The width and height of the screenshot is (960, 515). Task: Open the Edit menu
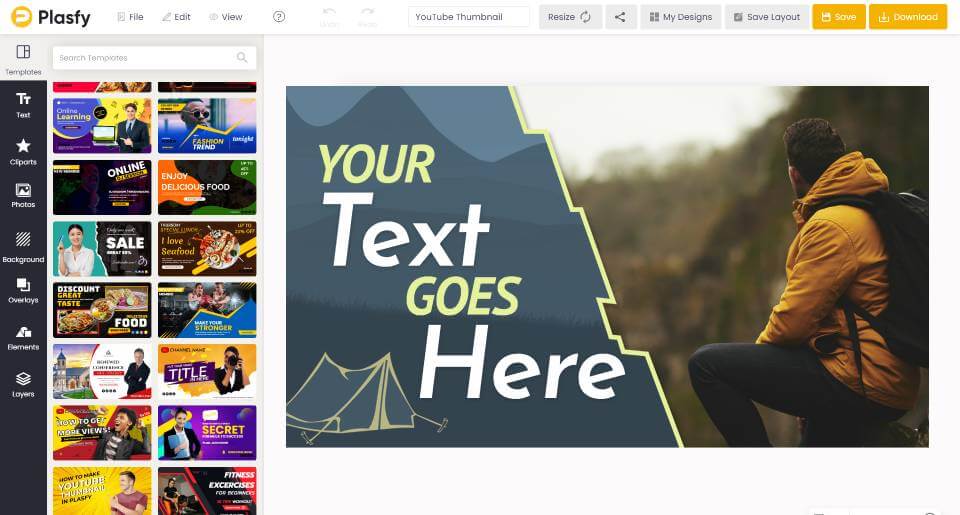point(175,17)
